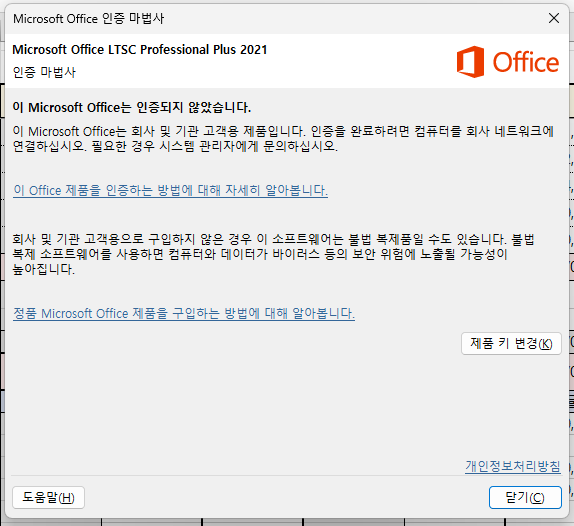Click the Office logo icon
Viewport: 574px width, 526px height.
pos(507,61)
